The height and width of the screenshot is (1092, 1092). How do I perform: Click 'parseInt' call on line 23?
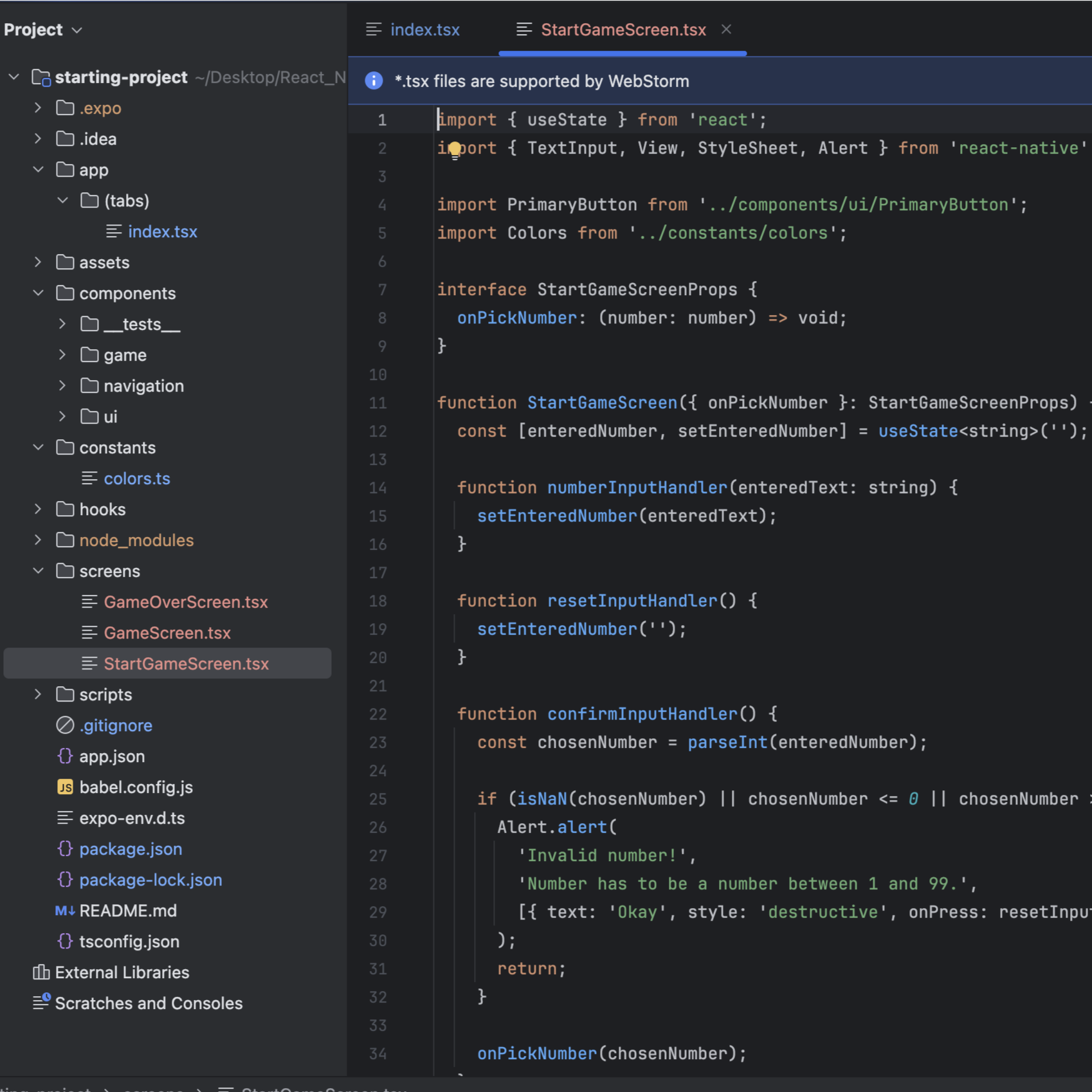click(x=727, y=742)
